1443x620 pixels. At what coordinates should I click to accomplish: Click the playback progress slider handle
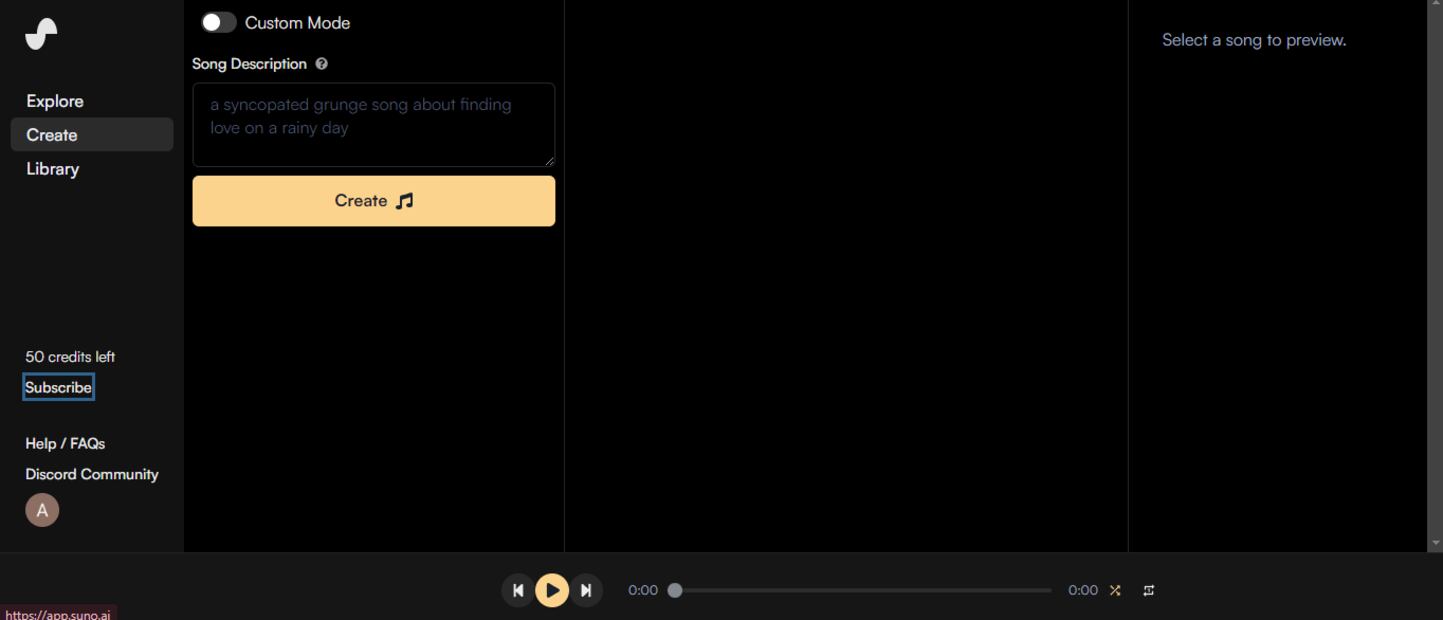coord(675,590)
